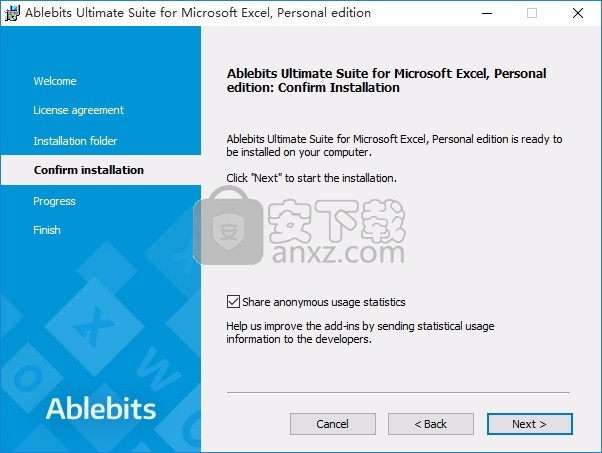
Task: Select the Confirm installation step
Action: tap(88, 170)
